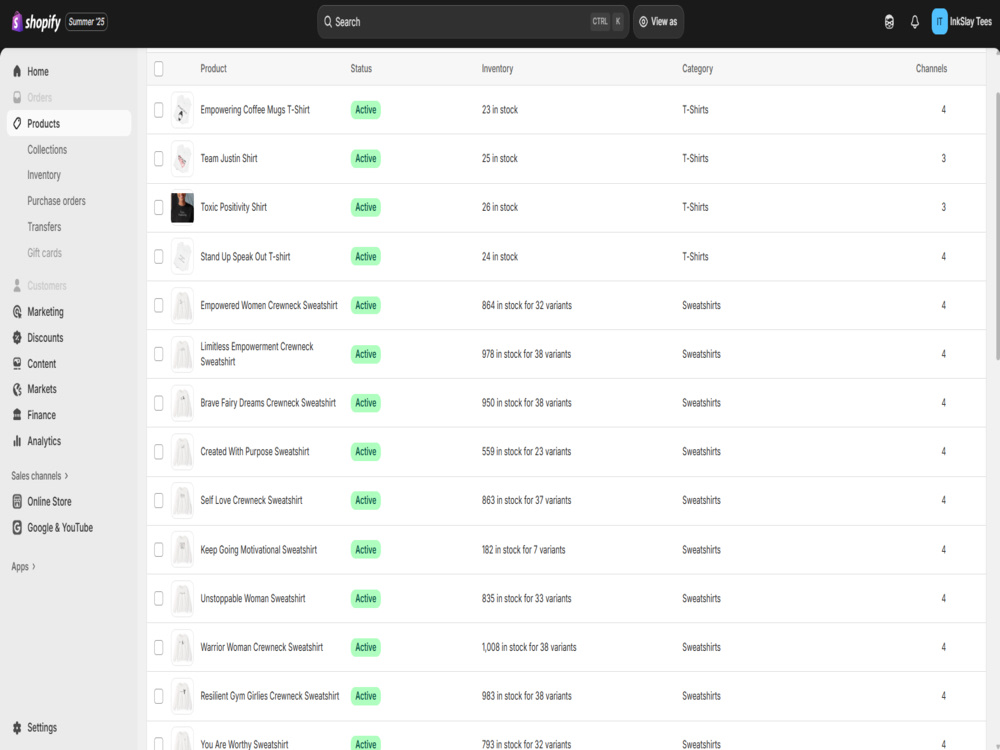Click the View as eye icon
Viewport: 1000px width, 750px height.
[643, 22]
